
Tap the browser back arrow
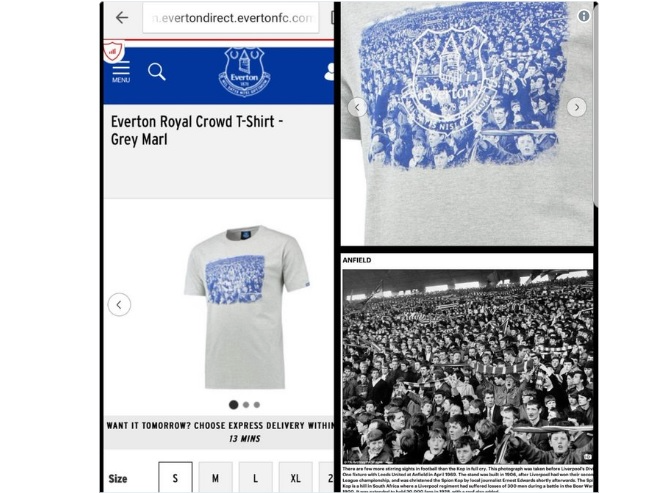point(122,17)
